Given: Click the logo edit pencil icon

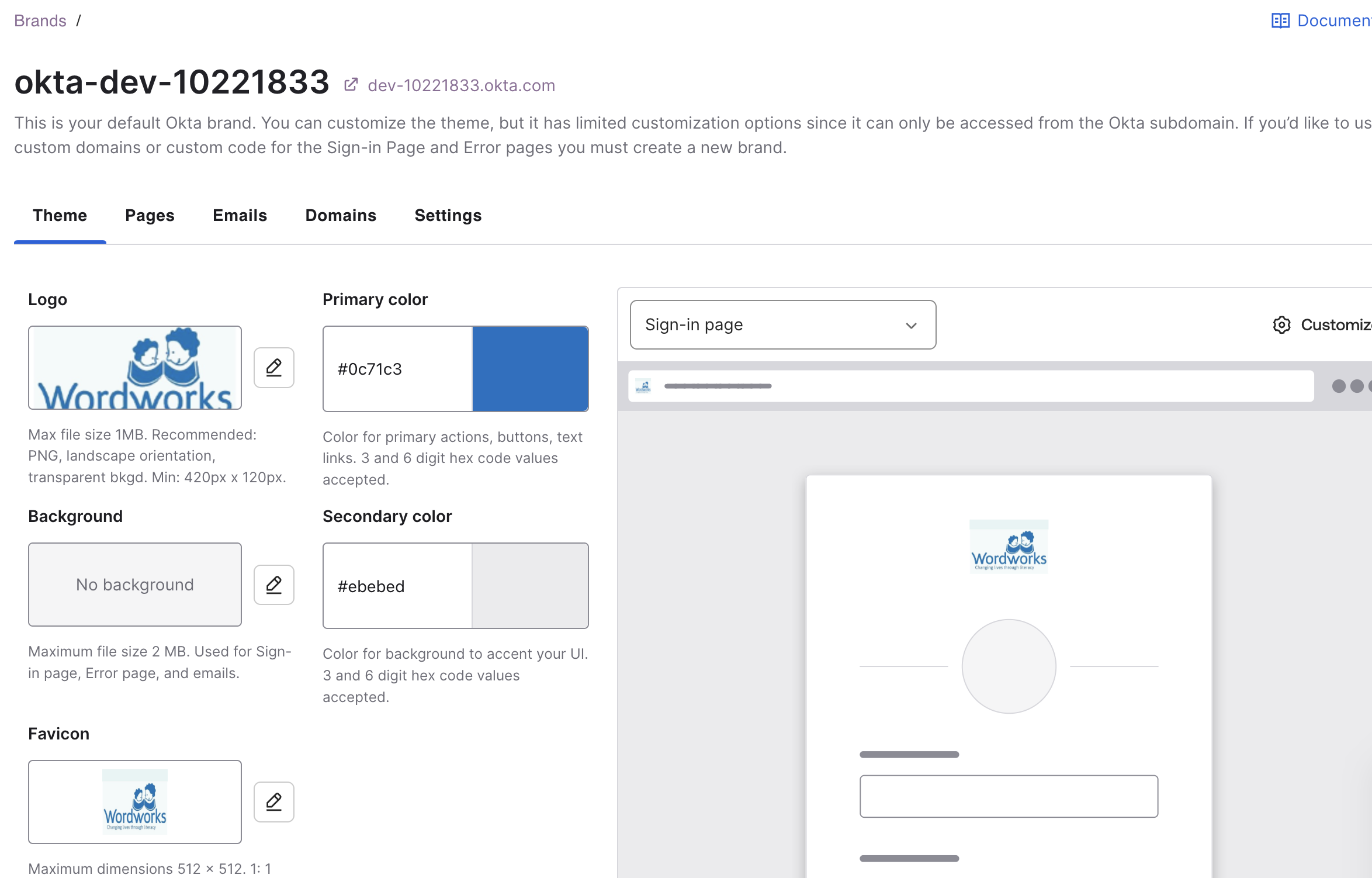Looking at the screenshot, I should (273, 368).
